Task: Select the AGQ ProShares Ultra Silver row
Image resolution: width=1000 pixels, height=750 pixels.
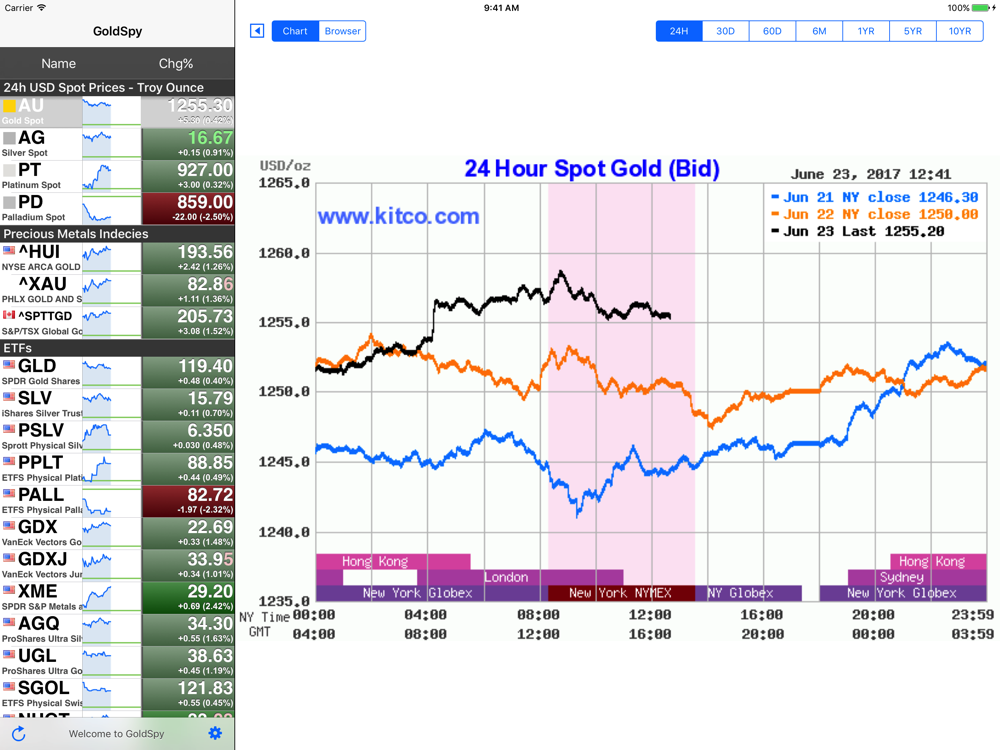Action: point(117,630)
